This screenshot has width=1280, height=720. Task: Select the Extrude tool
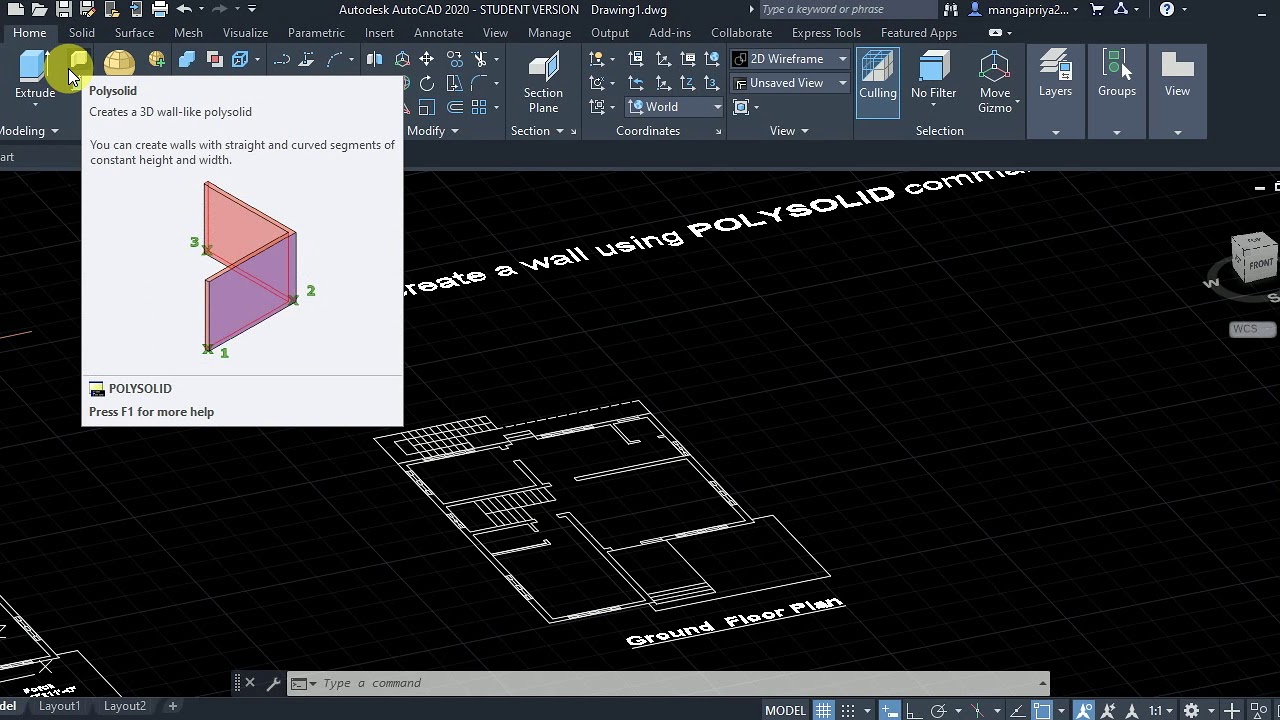pos(34,75)
